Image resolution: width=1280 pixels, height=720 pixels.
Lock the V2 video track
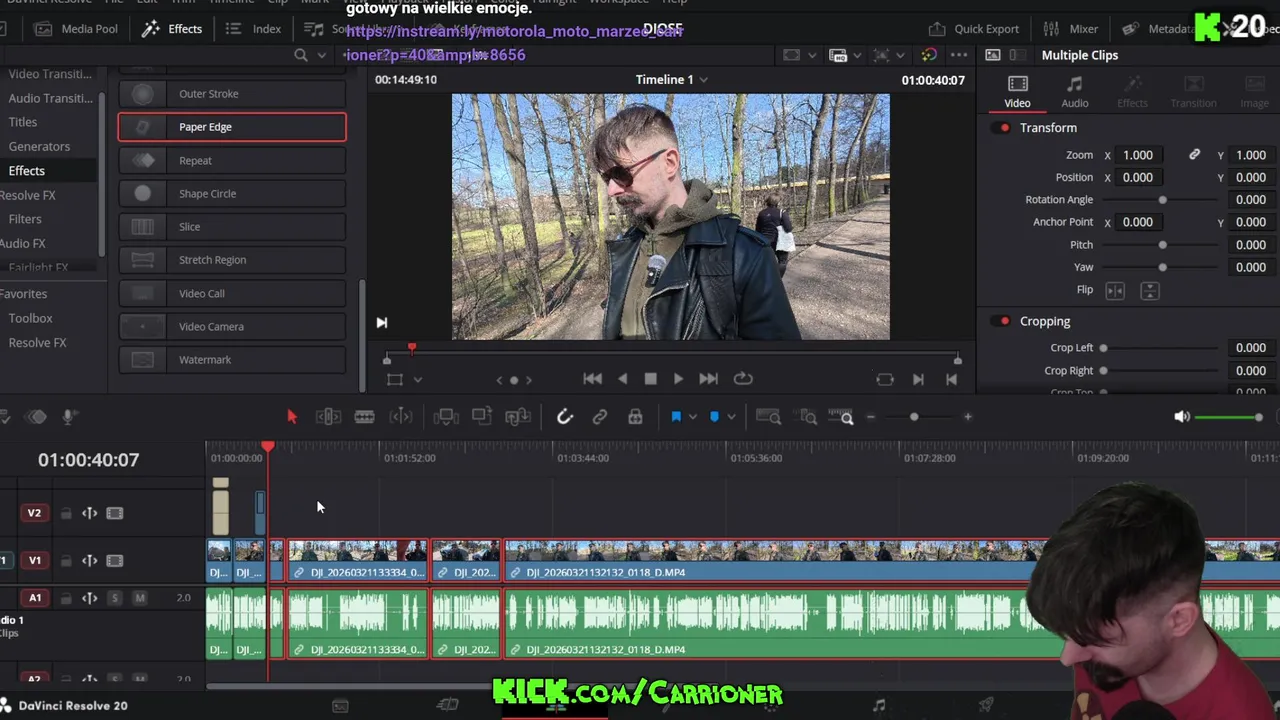66,513
